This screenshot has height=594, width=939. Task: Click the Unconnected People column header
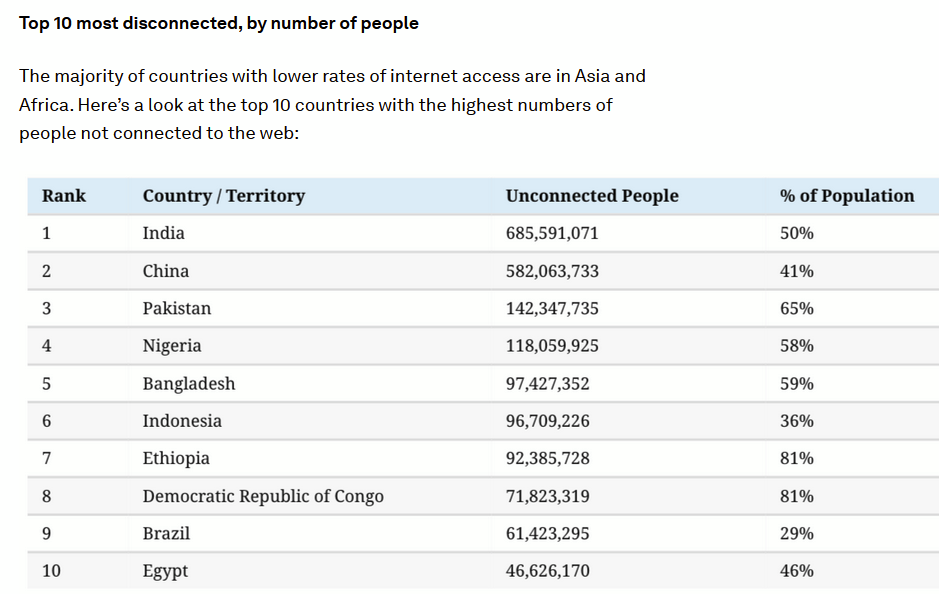[x=592, y=196]
